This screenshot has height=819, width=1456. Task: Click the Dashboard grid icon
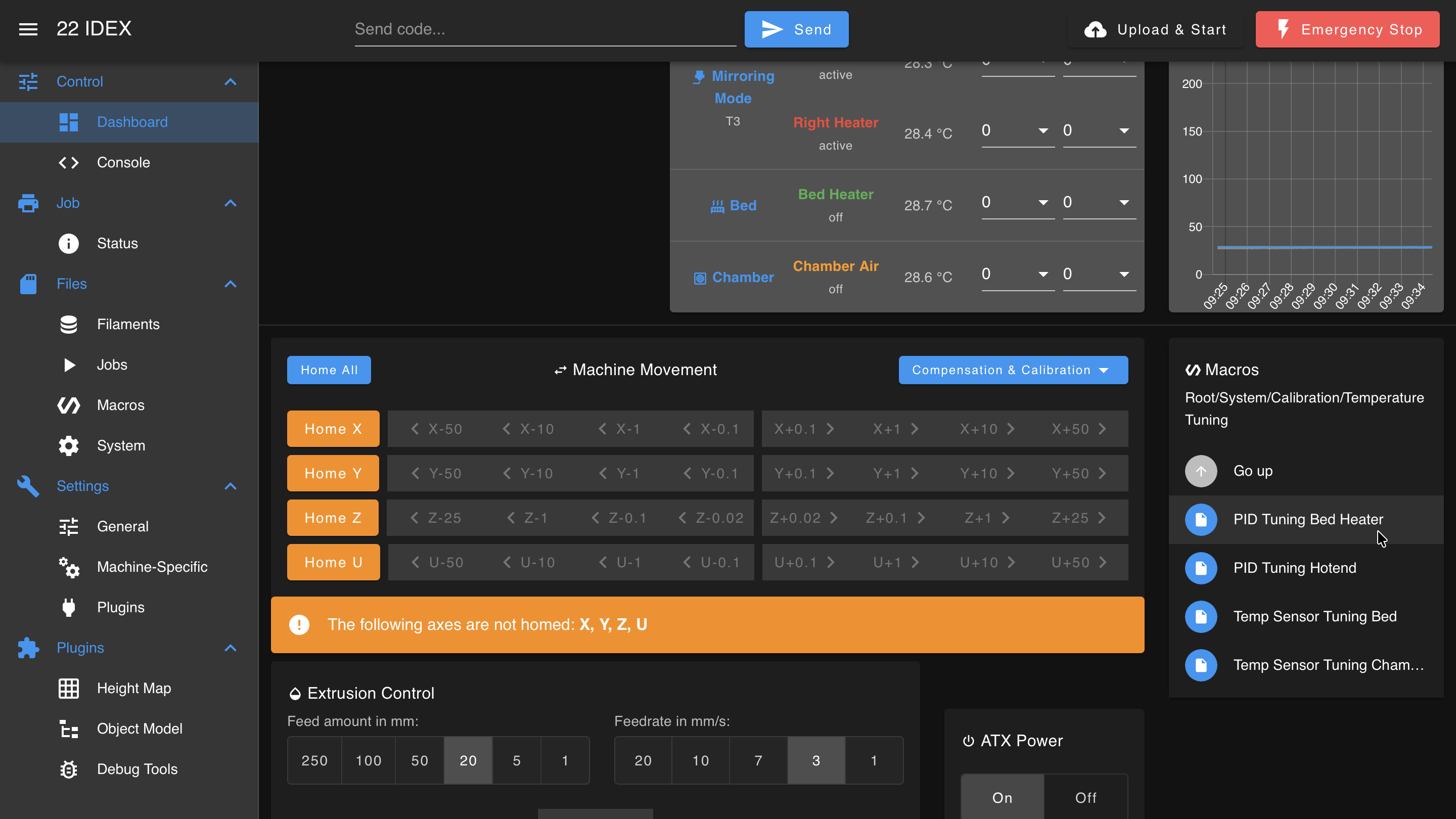coord(69,122)
